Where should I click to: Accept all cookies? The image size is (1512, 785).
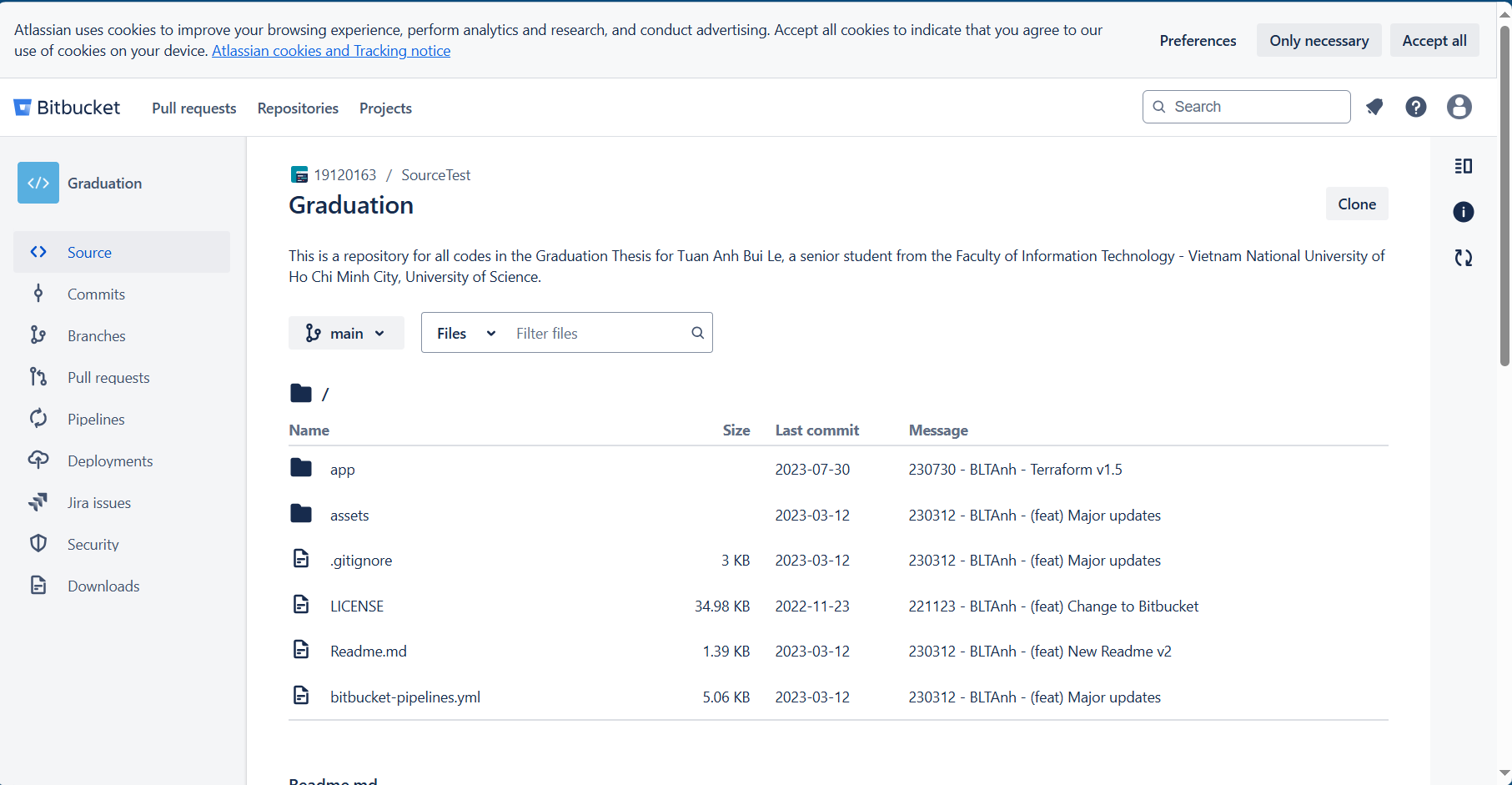point(1434,40)
